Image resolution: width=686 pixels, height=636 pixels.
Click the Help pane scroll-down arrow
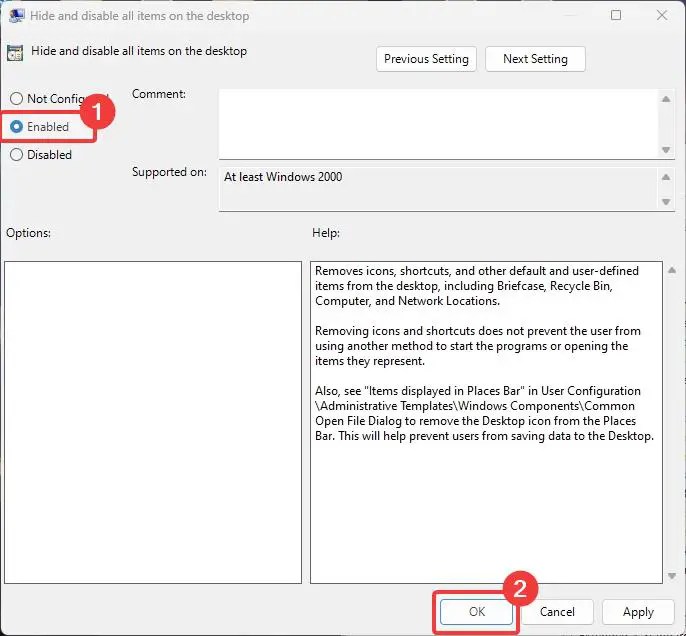672,576
